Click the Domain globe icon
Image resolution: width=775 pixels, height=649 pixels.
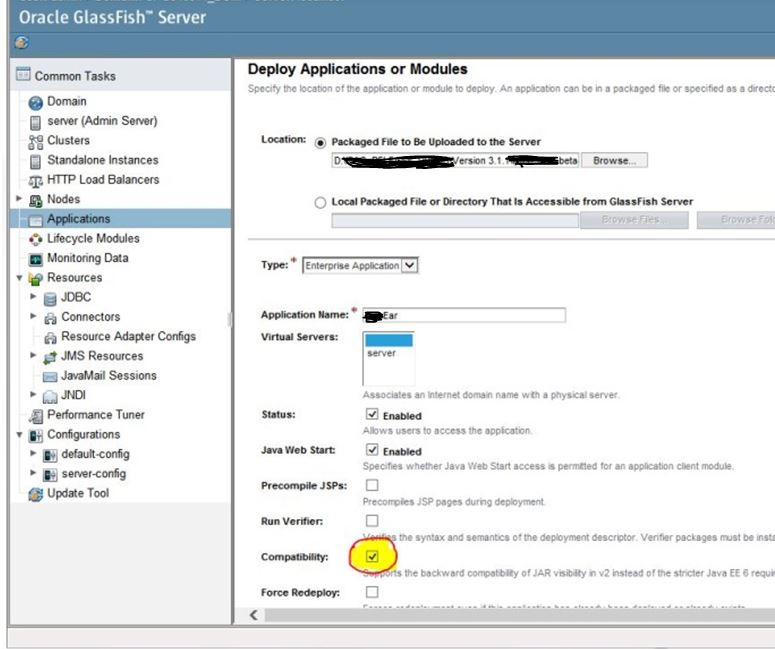36,102
